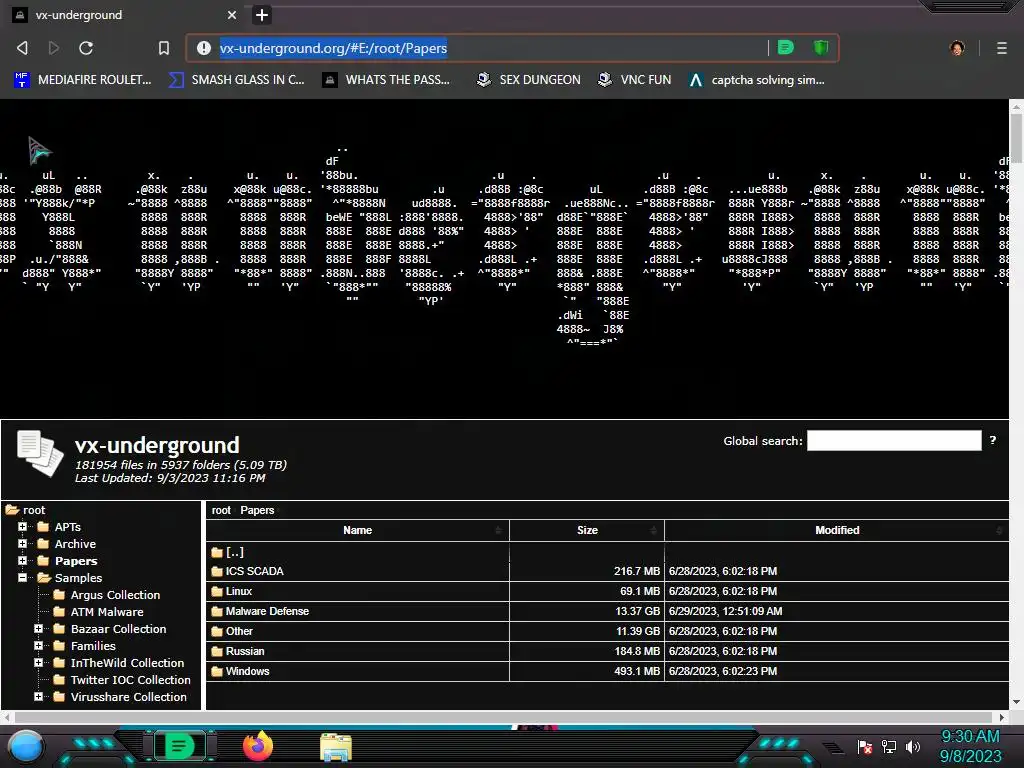
Task: Open the browser hamburger menu
Action: tap(1002, 48)
